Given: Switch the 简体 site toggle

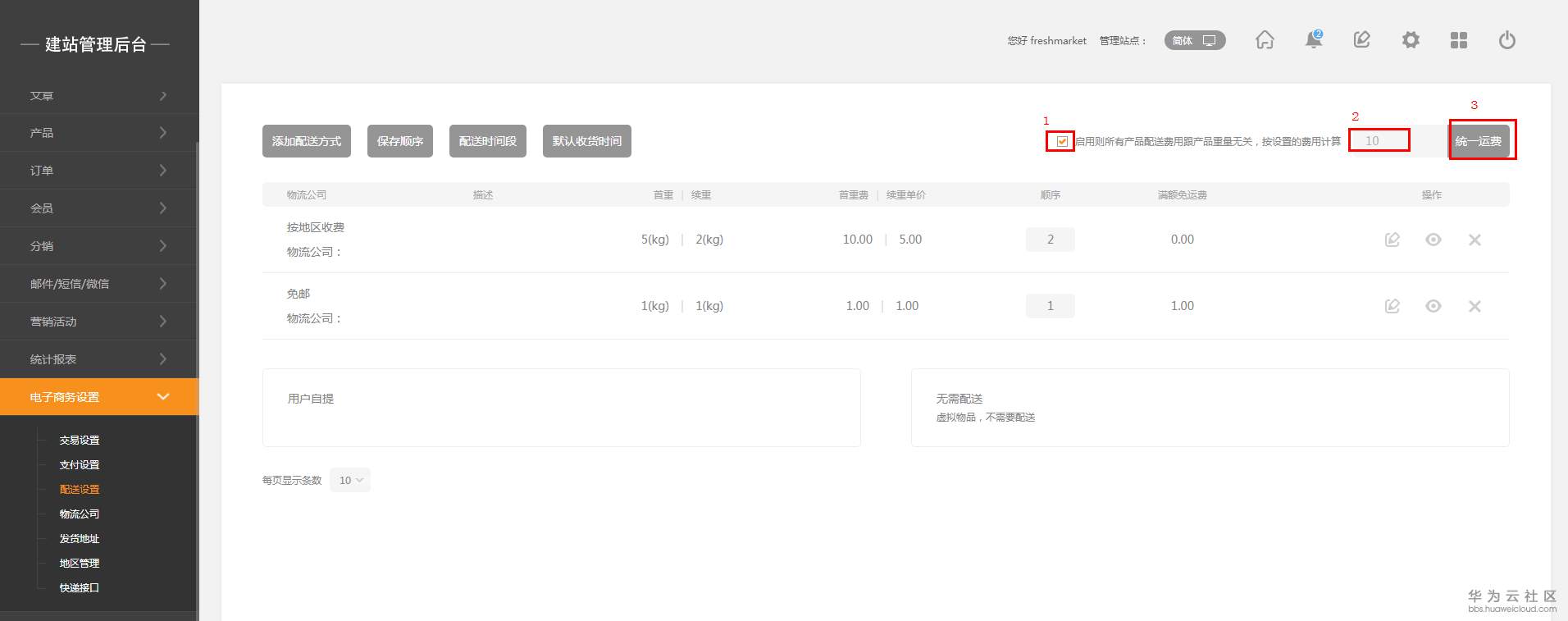Looking at the screenshot, I should point(1195,40).
